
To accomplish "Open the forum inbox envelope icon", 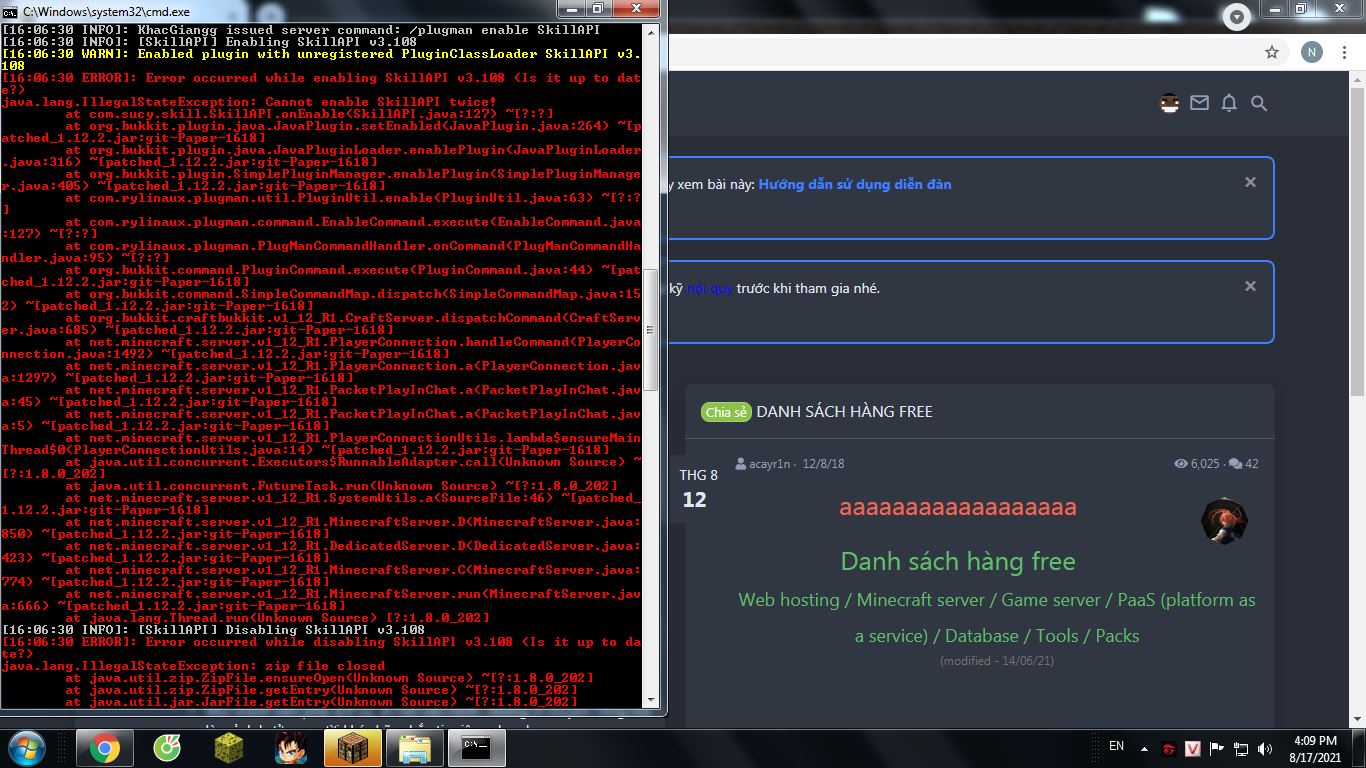I will pyautogui.click(x=1199, y=103).
